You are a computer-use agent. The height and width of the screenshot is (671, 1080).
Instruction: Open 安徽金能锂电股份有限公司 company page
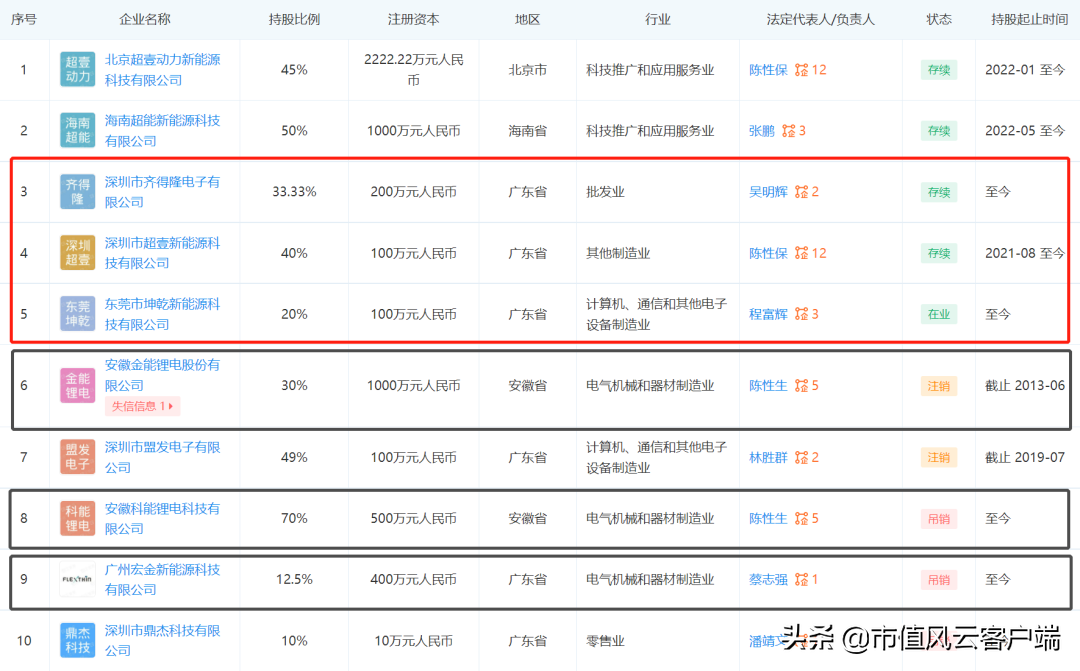163,375
